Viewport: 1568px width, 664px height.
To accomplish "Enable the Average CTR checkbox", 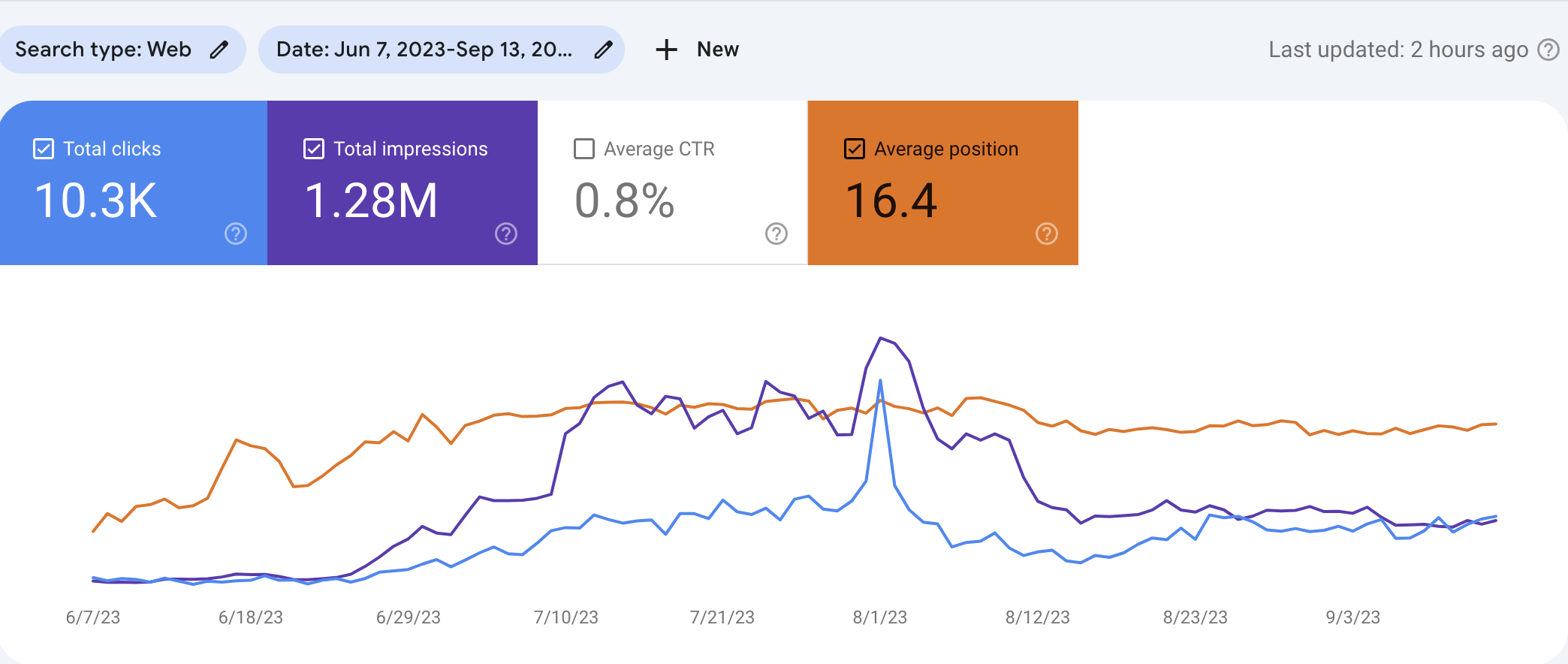I will pos(584,149).
